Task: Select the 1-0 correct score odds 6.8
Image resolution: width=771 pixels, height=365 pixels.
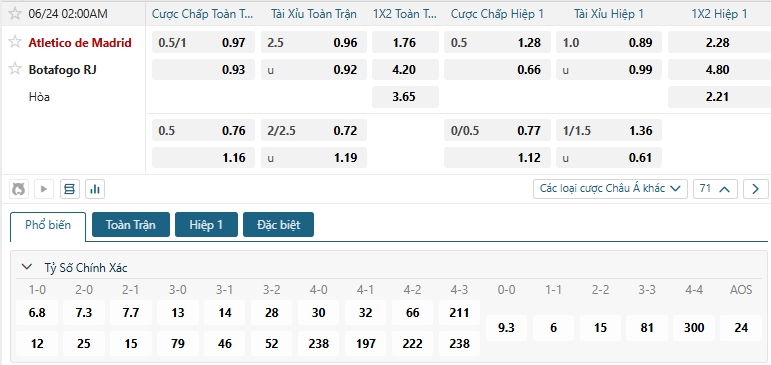Action: pos(37,313)
